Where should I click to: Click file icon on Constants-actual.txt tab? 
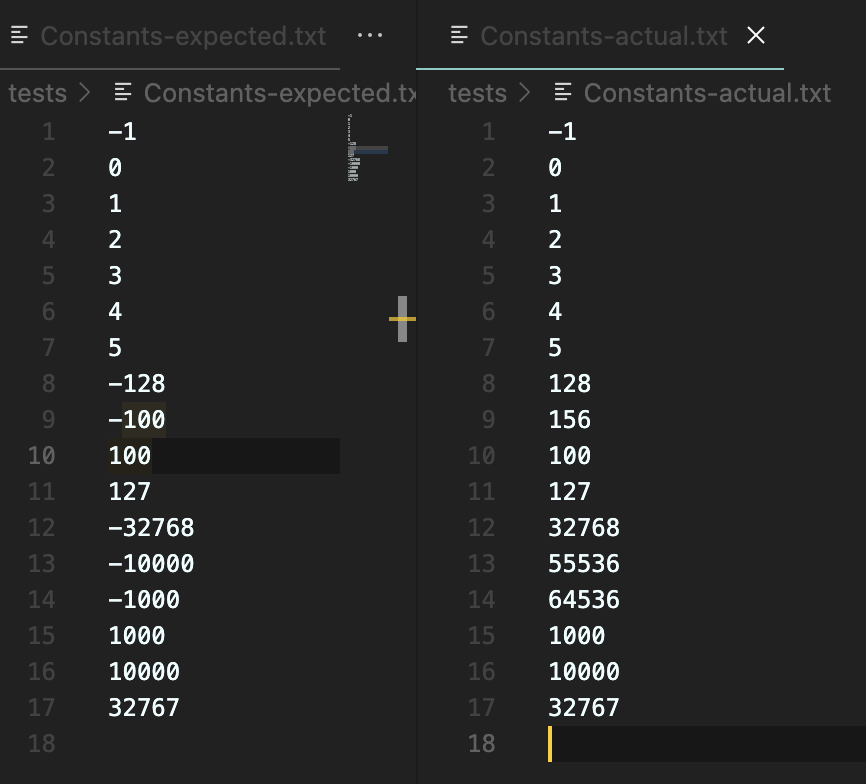(x=460, y=36)
